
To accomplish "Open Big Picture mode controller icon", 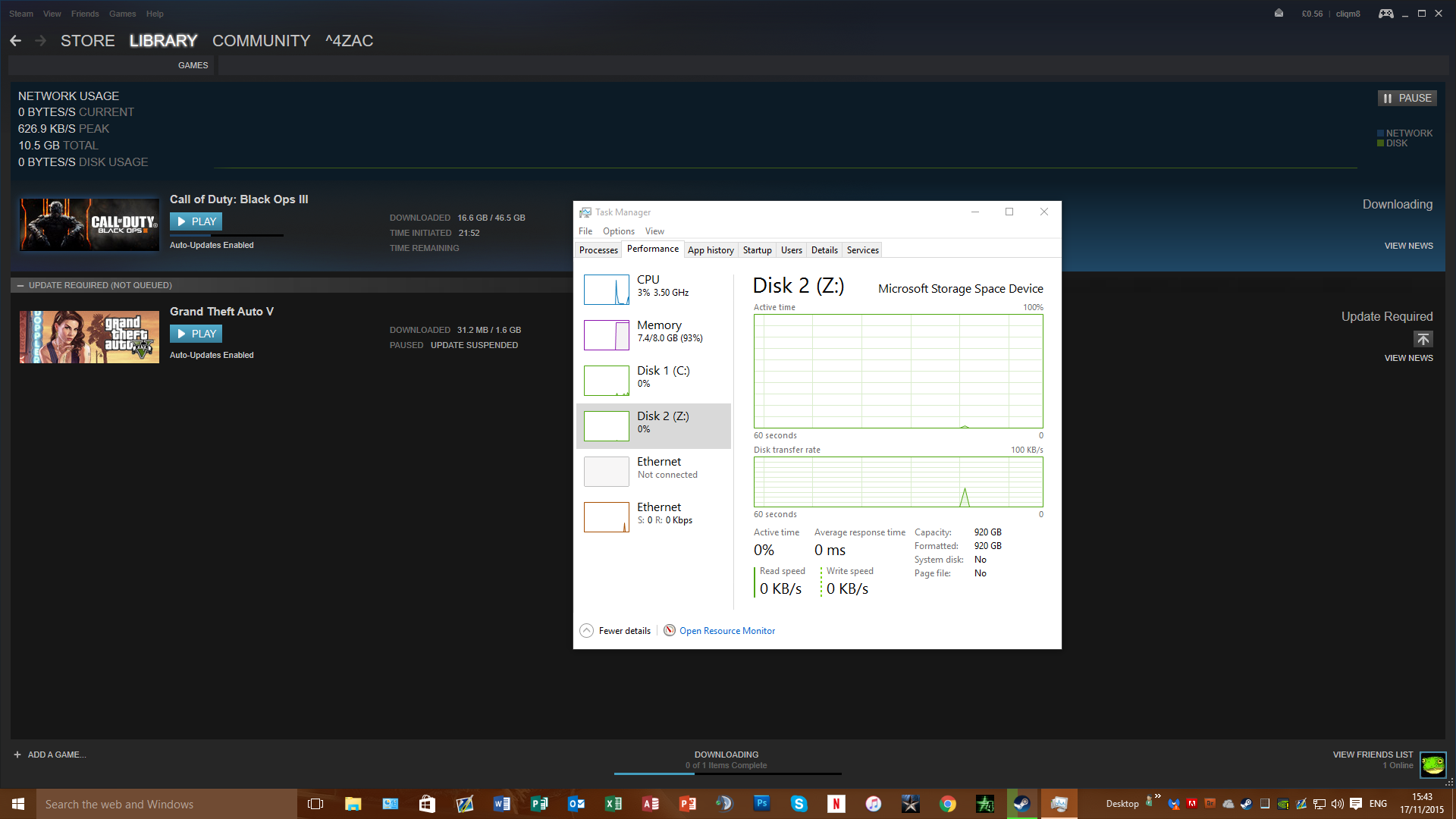I will pyautogui.click(x=1385, y=14).
